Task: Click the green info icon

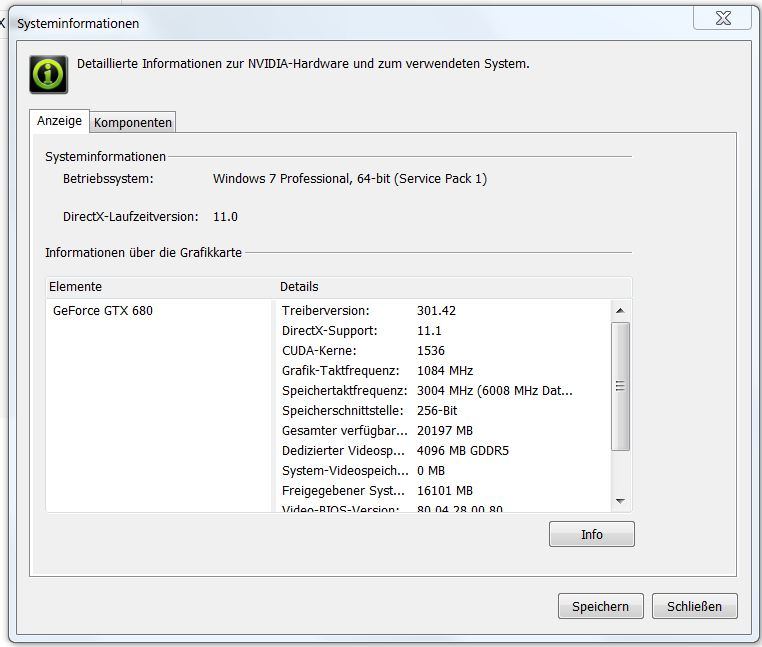Action: (49, 74)
